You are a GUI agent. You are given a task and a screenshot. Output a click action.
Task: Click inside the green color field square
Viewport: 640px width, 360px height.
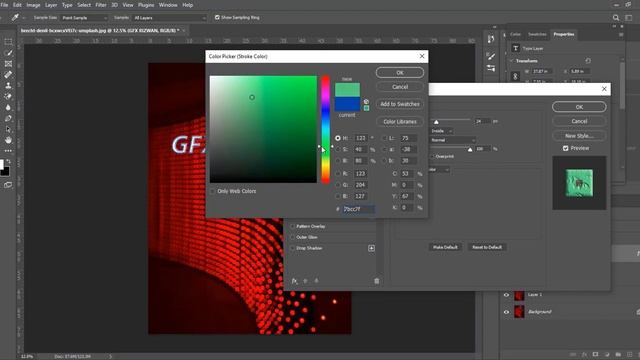(263, 129)
